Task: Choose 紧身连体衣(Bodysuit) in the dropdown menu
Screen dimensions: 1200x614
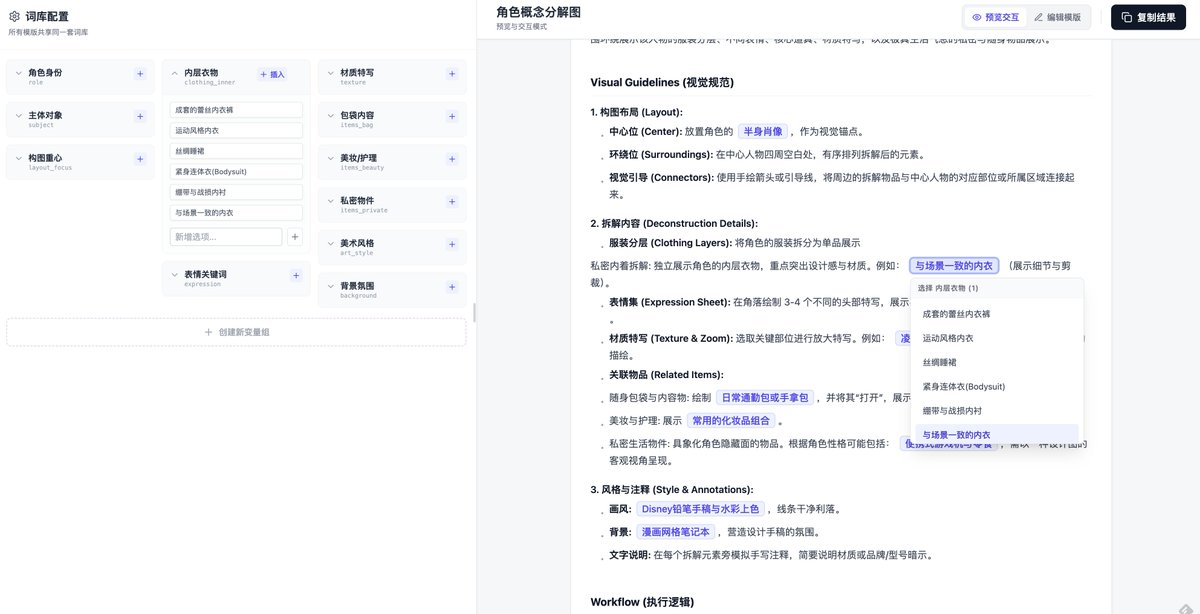Action: tap(997, 386)
